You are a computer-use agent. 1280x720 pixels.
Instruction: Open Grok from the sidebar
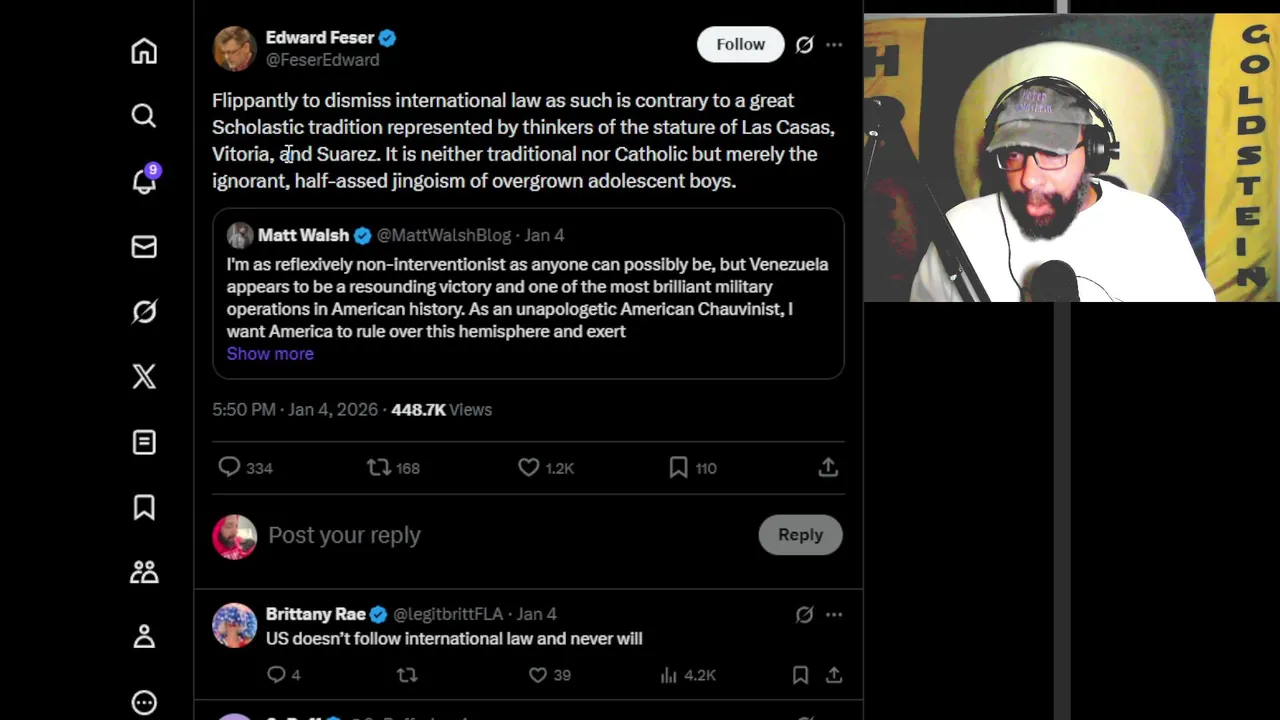(x=144, y=312)
